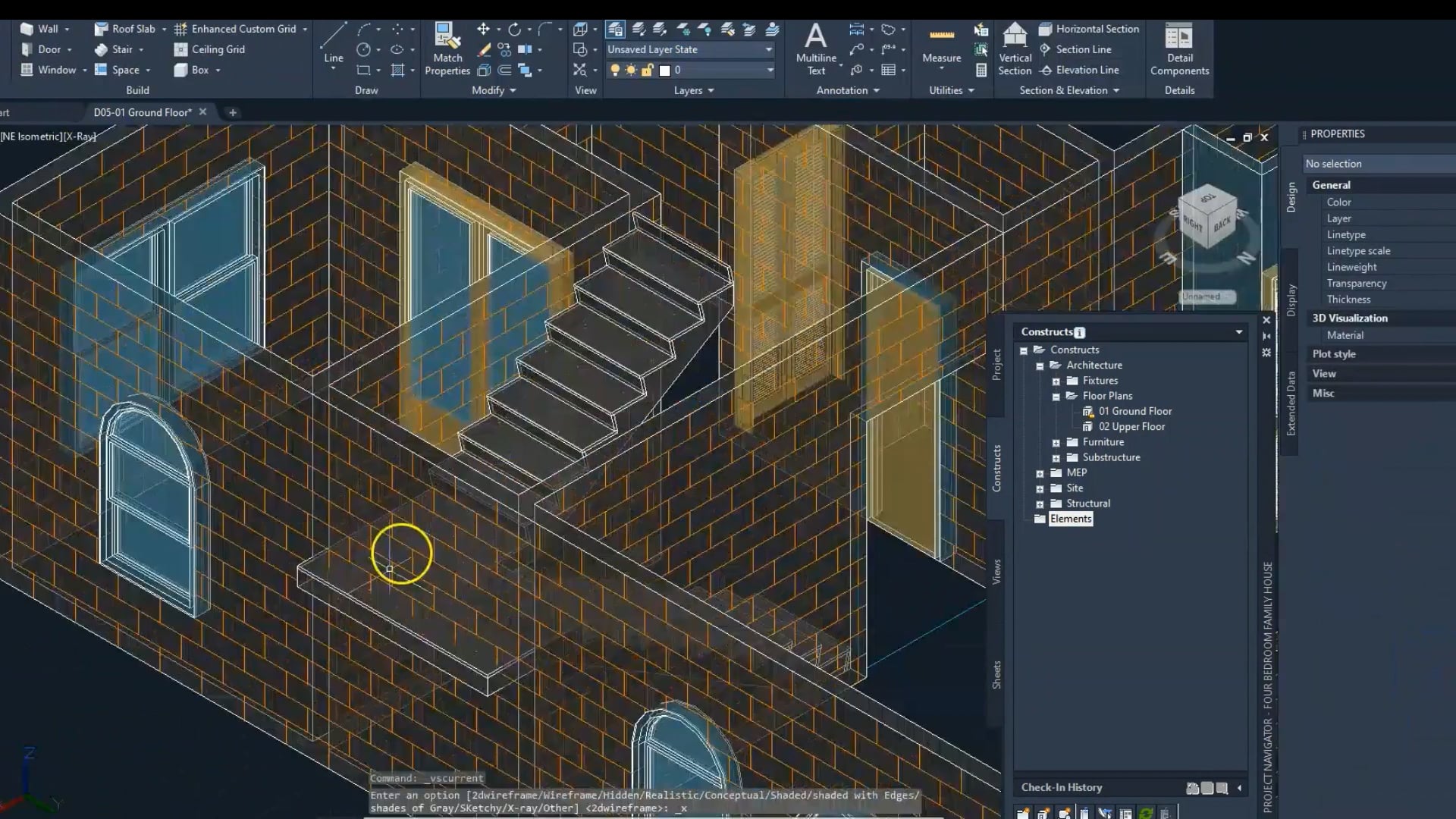Select the Box tool
1456x819 pixels.
tap(191, 70)
